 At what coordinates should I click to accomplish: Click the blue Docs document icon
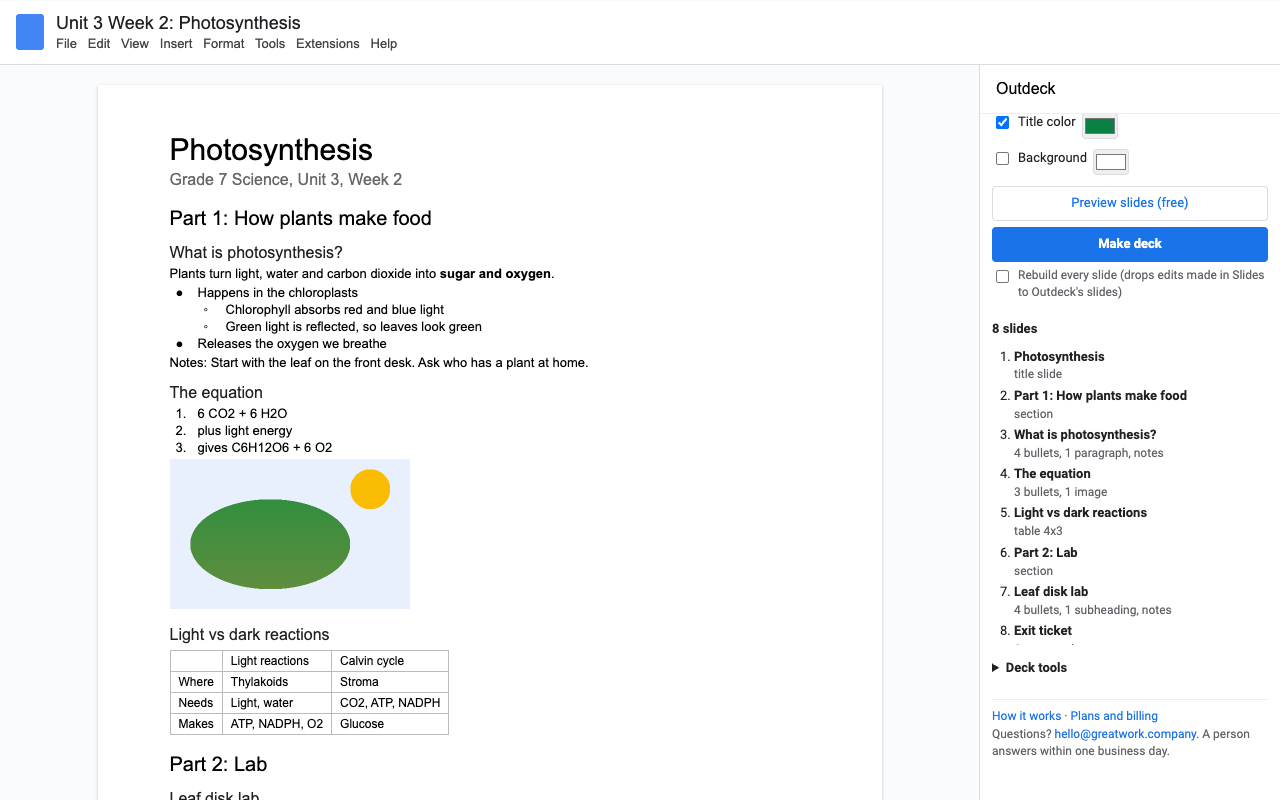pos(30,32)
